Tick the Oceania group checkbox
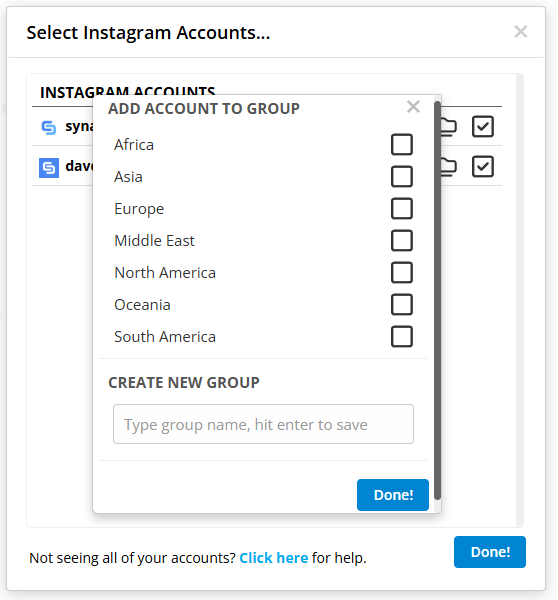Screen dimensions: 558x600 (402, 305)
